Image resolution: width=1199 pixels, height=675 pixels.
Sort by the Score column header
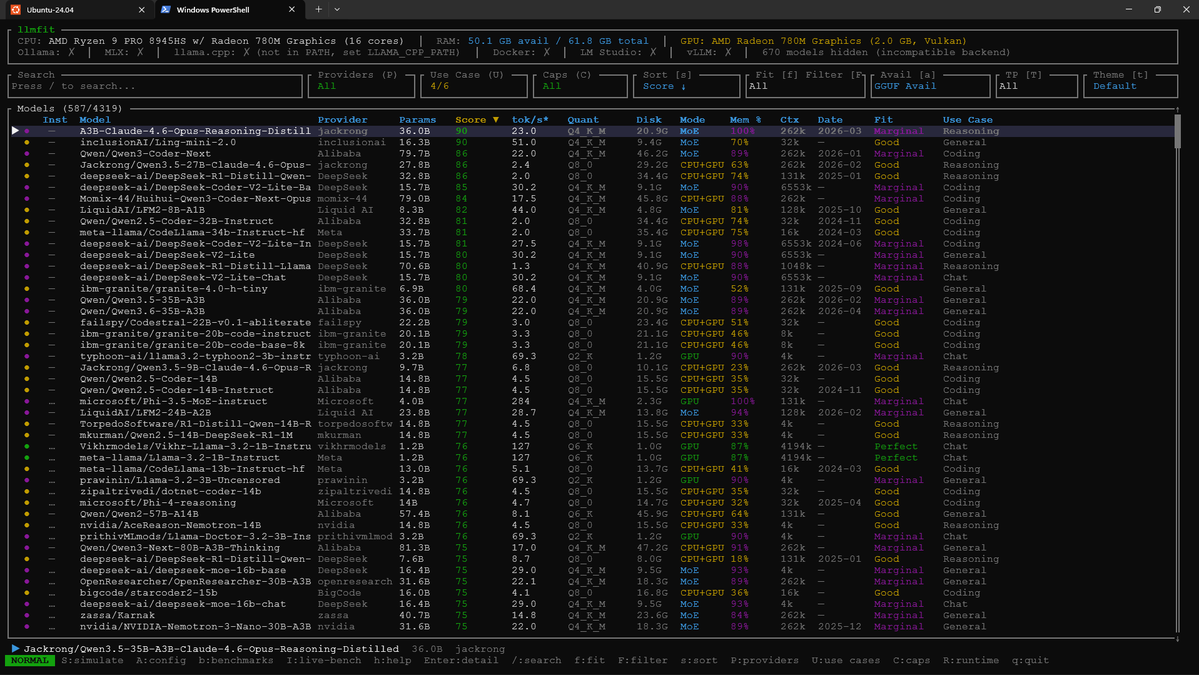click(476, 120)
